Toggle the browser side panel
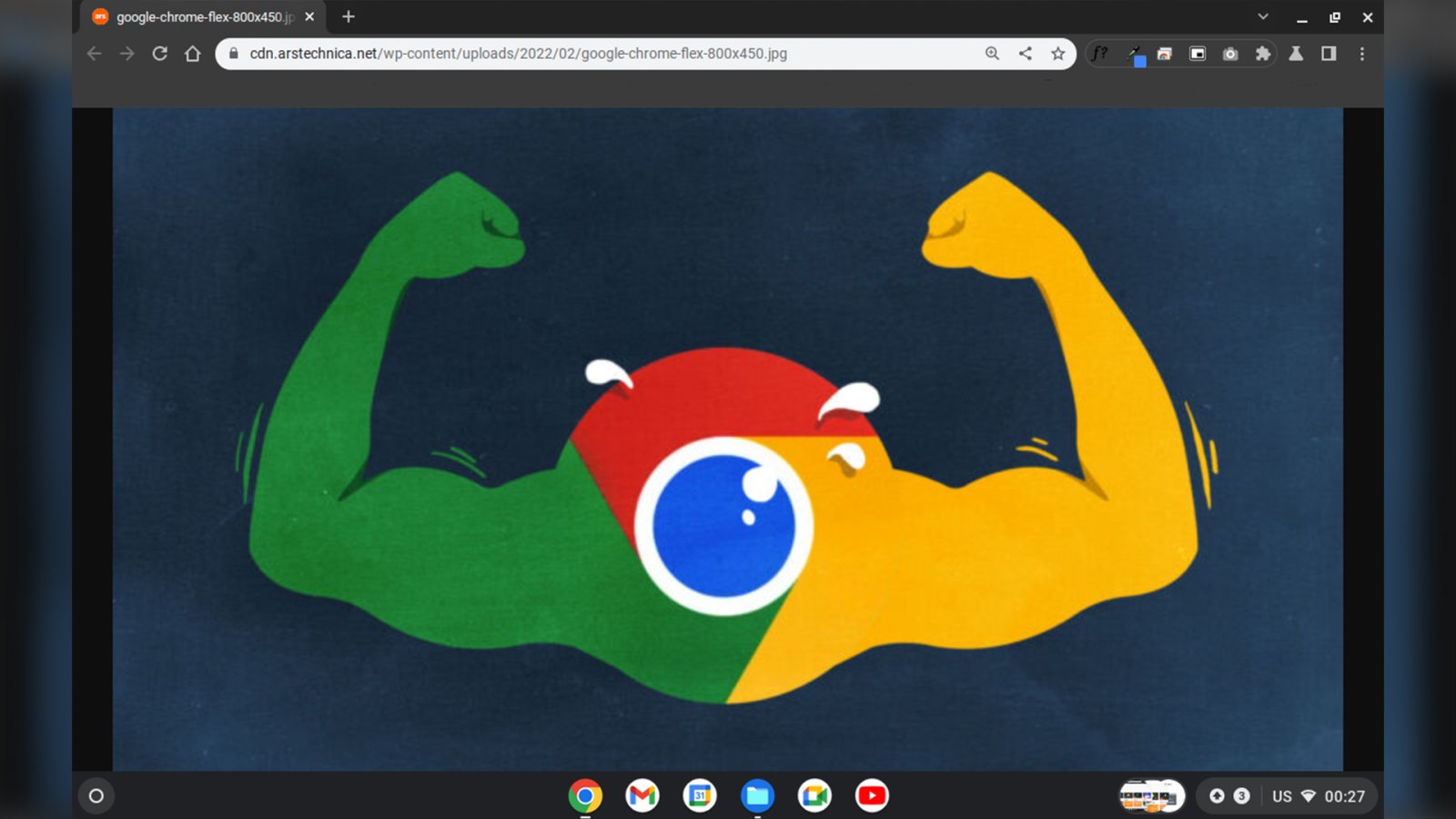Image resolution: width=1456 pixels, height=819 pixels. (x=1329, y=54)
